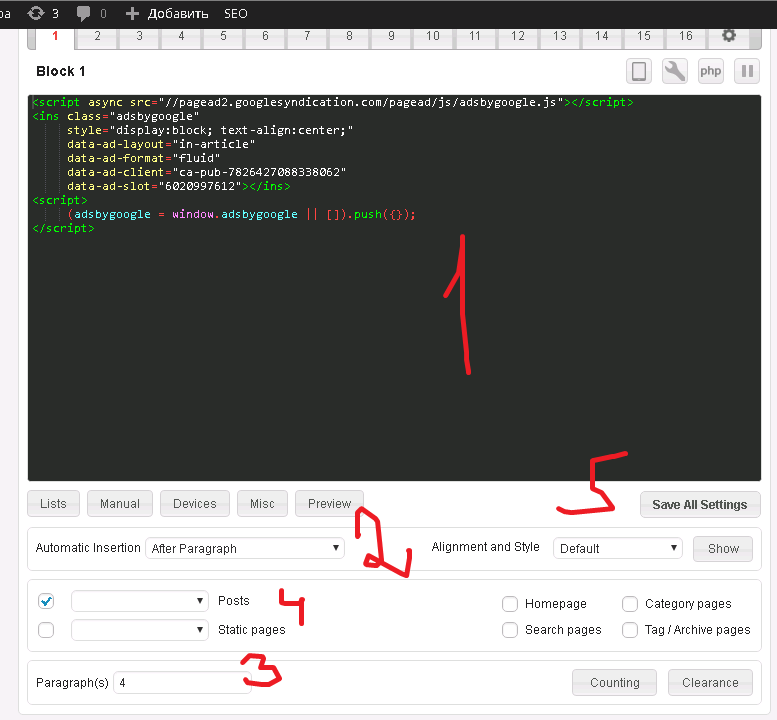Switch to block tab 11
Viewport: 777px width, 720px height.
(x=475, y=36)
